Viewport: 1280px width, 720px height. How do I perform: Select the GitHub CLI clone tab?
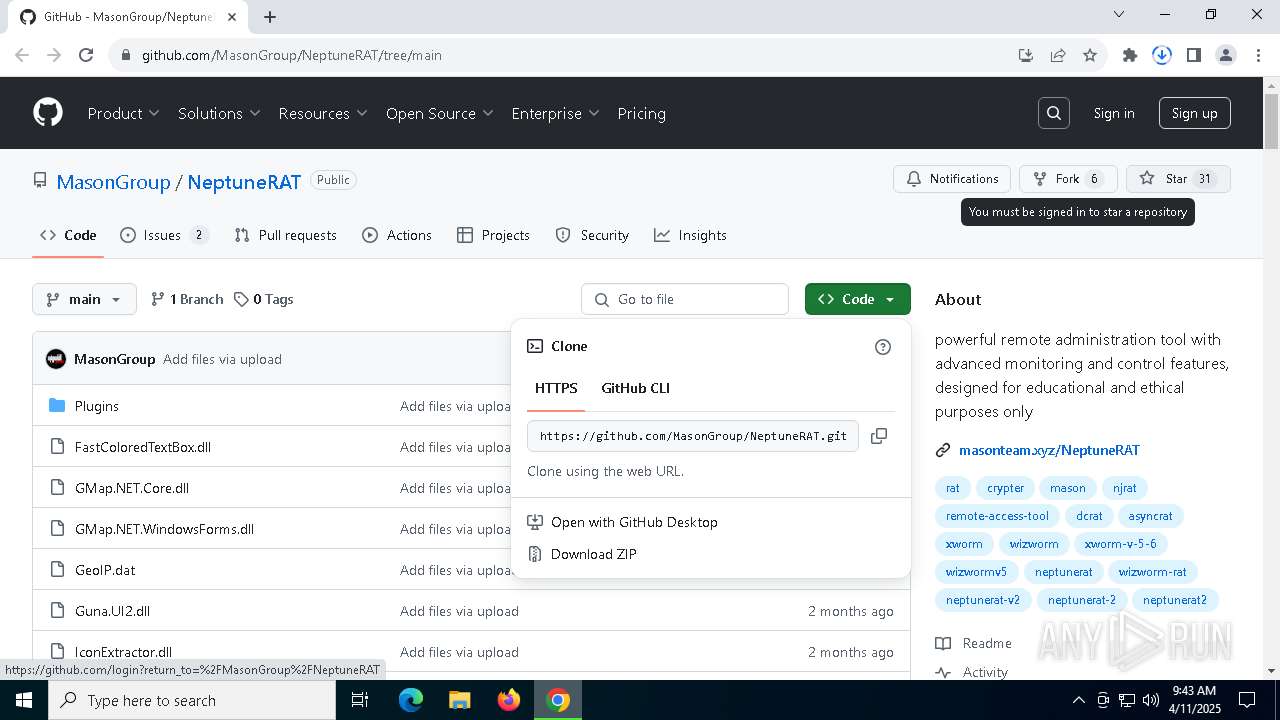(635, 388)
